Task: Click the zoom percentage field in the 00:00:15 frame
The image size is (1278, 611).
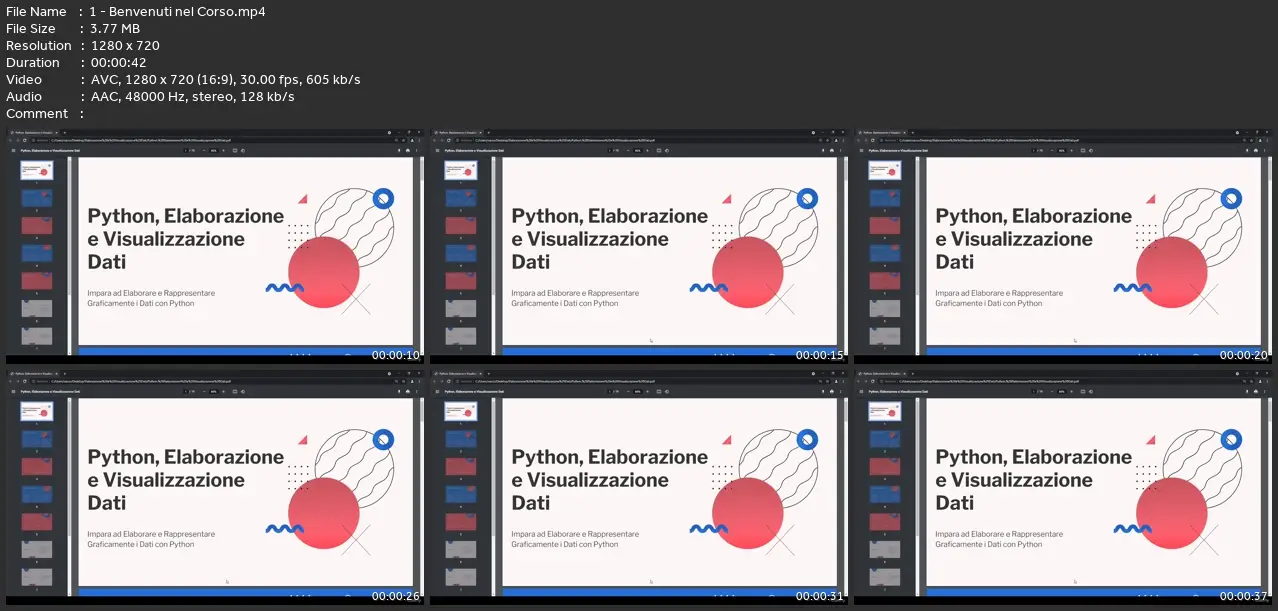Action: click(637, 151)
